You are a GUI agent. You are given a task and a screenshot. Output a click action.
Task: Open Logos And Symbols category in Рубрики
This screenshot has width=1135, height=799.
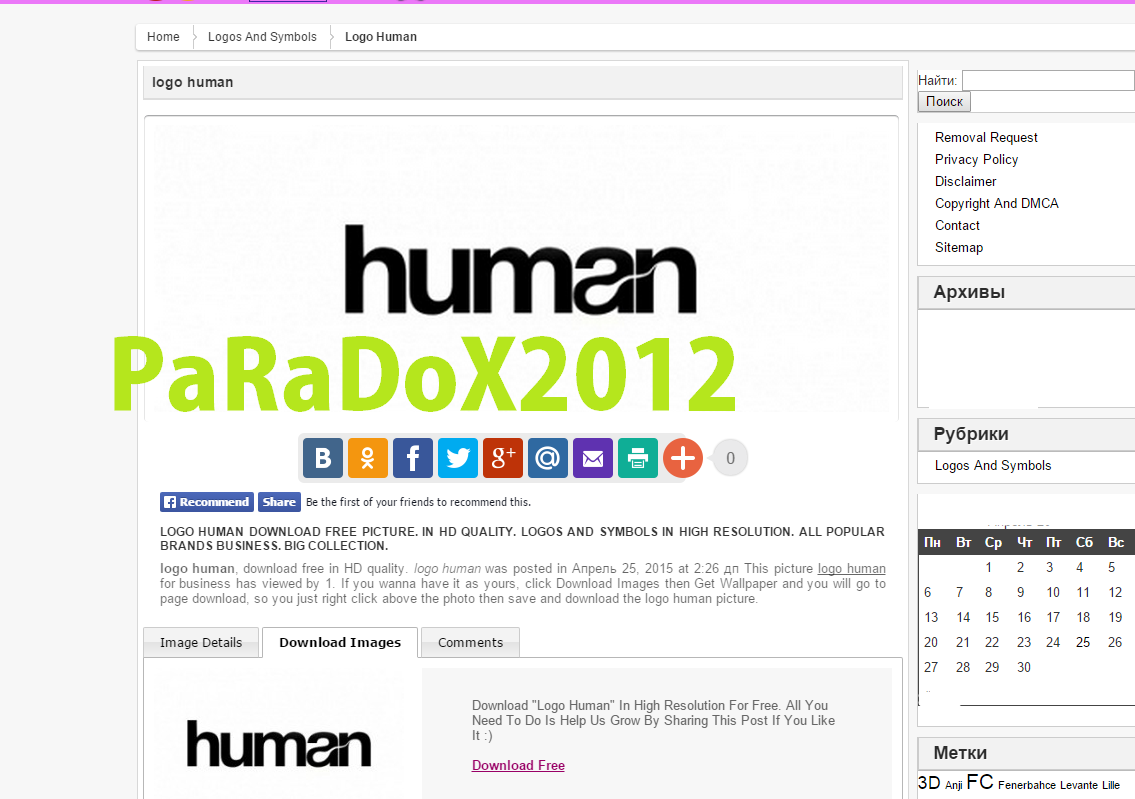tap(993, 465)
